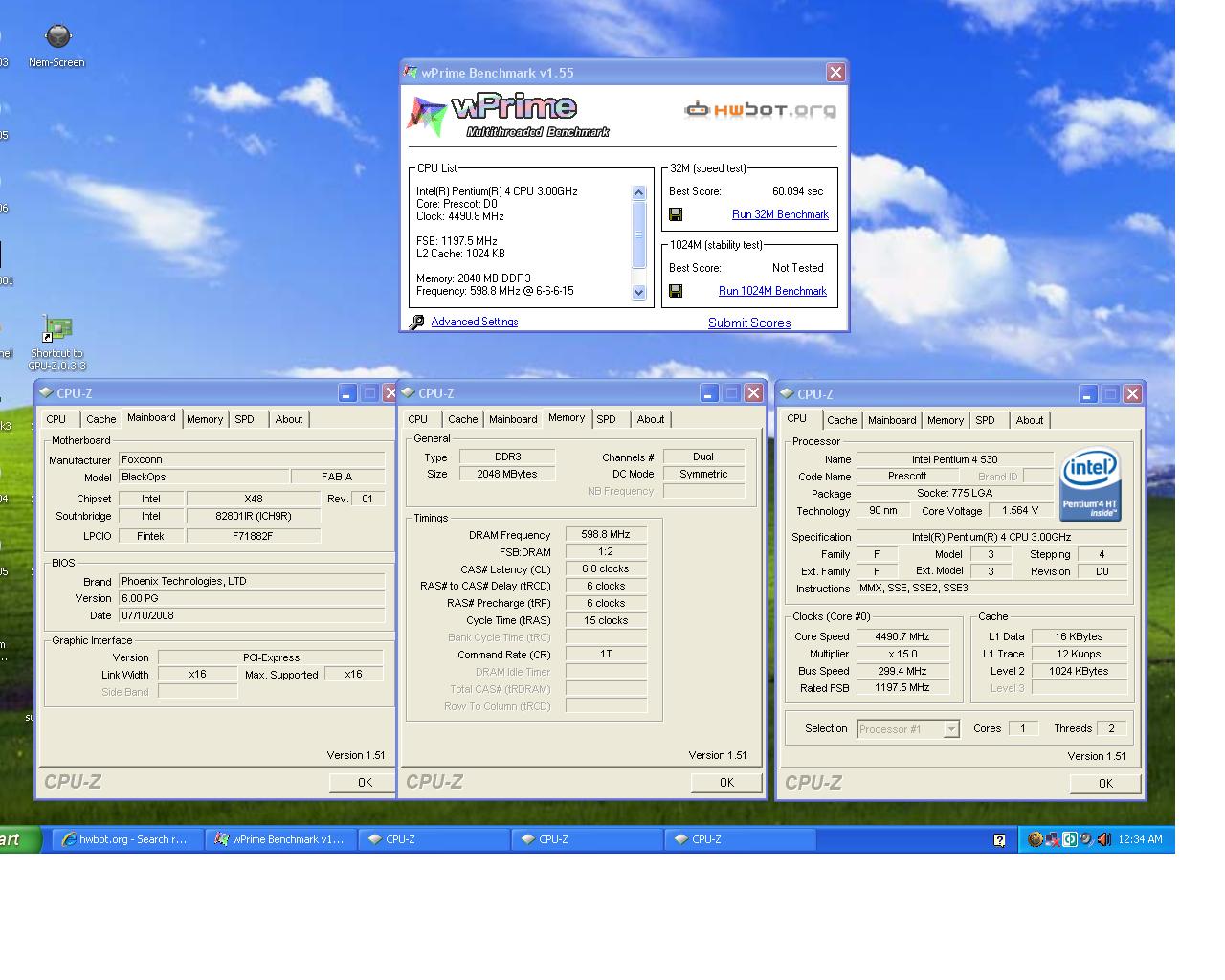This screenshot has width=1225, height=980.
Task: Switch to Cache tab in the Mainboard CPU-Z window
Action: [x=100, y=420]
